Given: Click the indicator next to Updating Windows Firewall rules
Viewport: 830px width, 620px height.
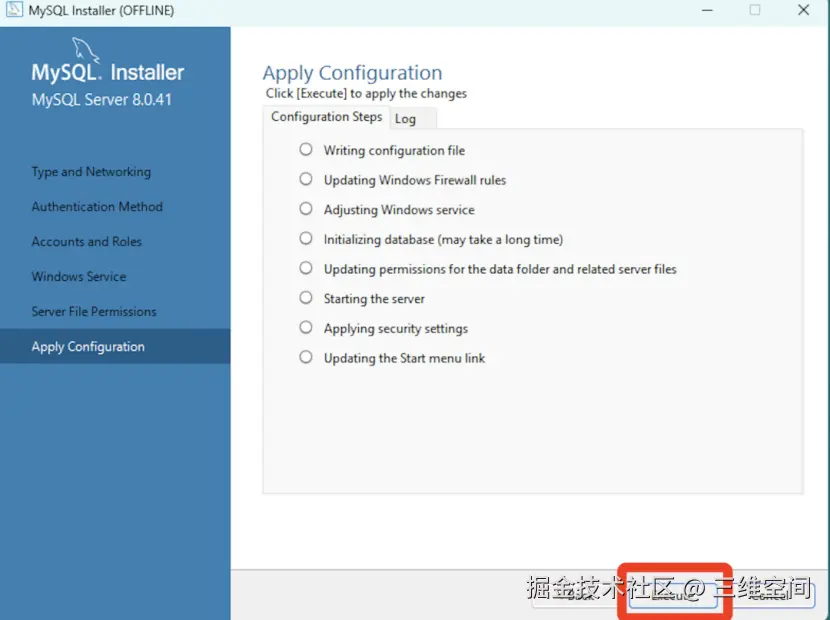Looking at the screenshot, I should 305,180.
